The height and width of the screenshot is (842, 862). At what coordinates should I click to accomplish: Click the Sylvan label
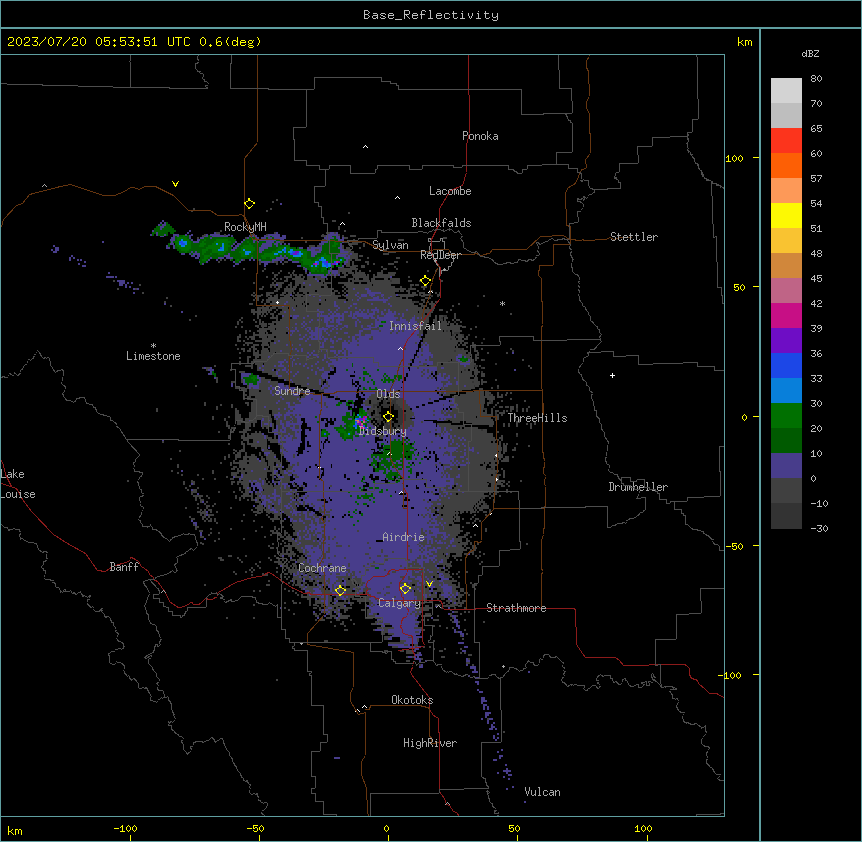[390, 245]
